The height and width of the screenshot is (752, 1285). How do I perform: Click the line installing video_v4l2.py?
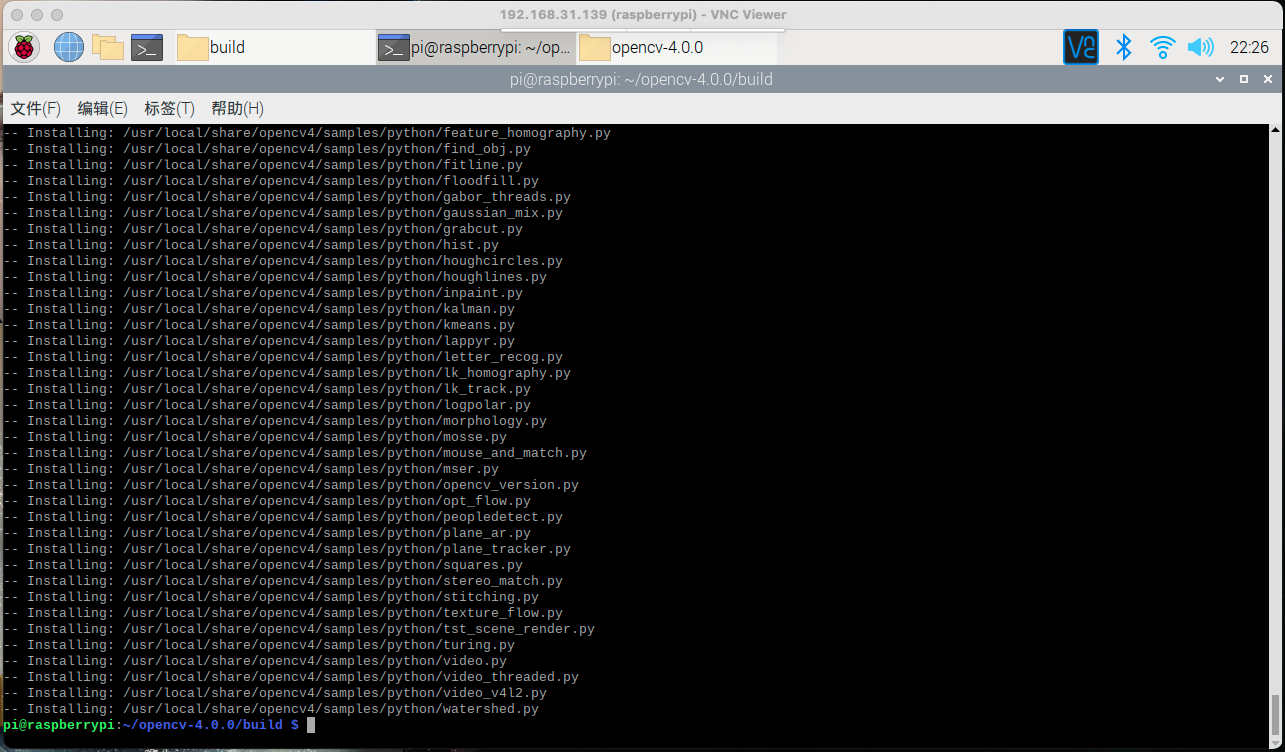(275, 693)
